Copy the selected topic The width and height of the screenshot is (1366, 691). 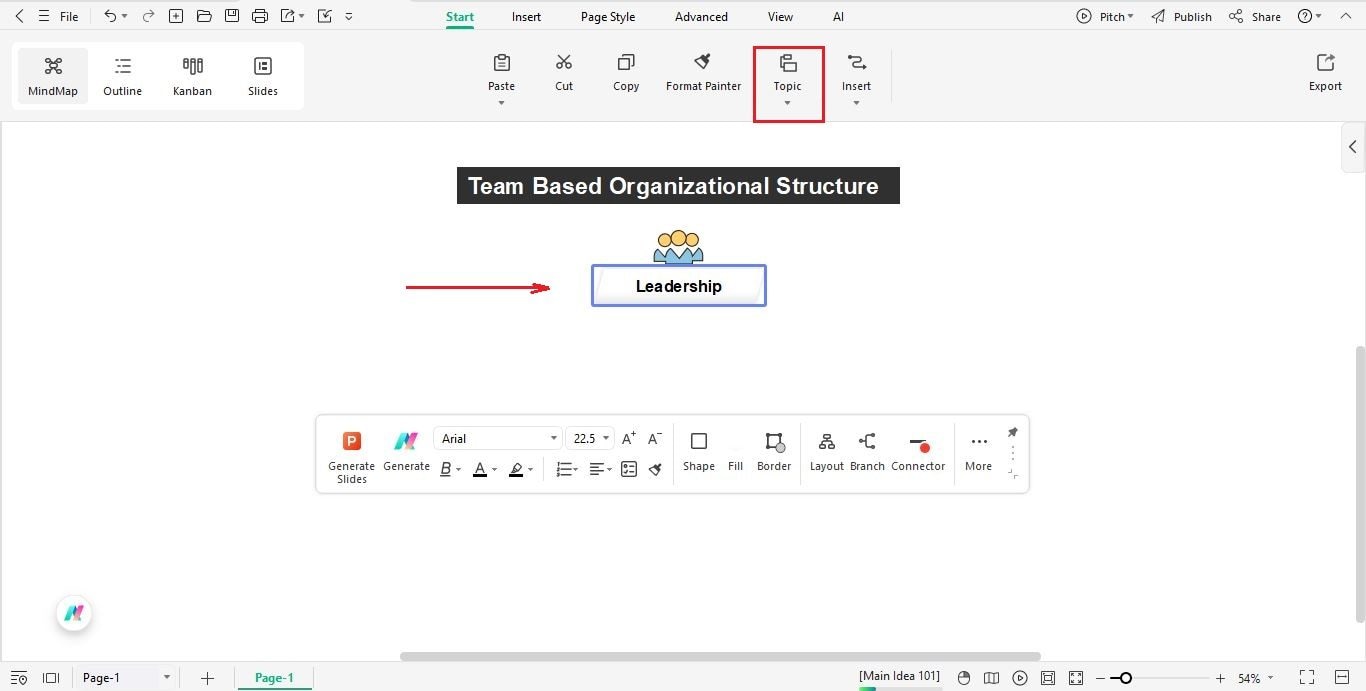point(626,73)
